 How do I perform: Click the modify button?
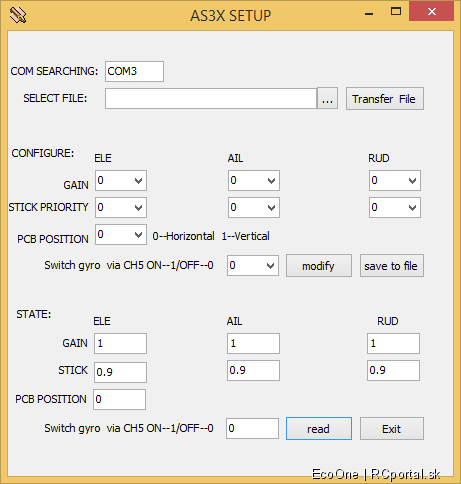[x=319, y=266]
